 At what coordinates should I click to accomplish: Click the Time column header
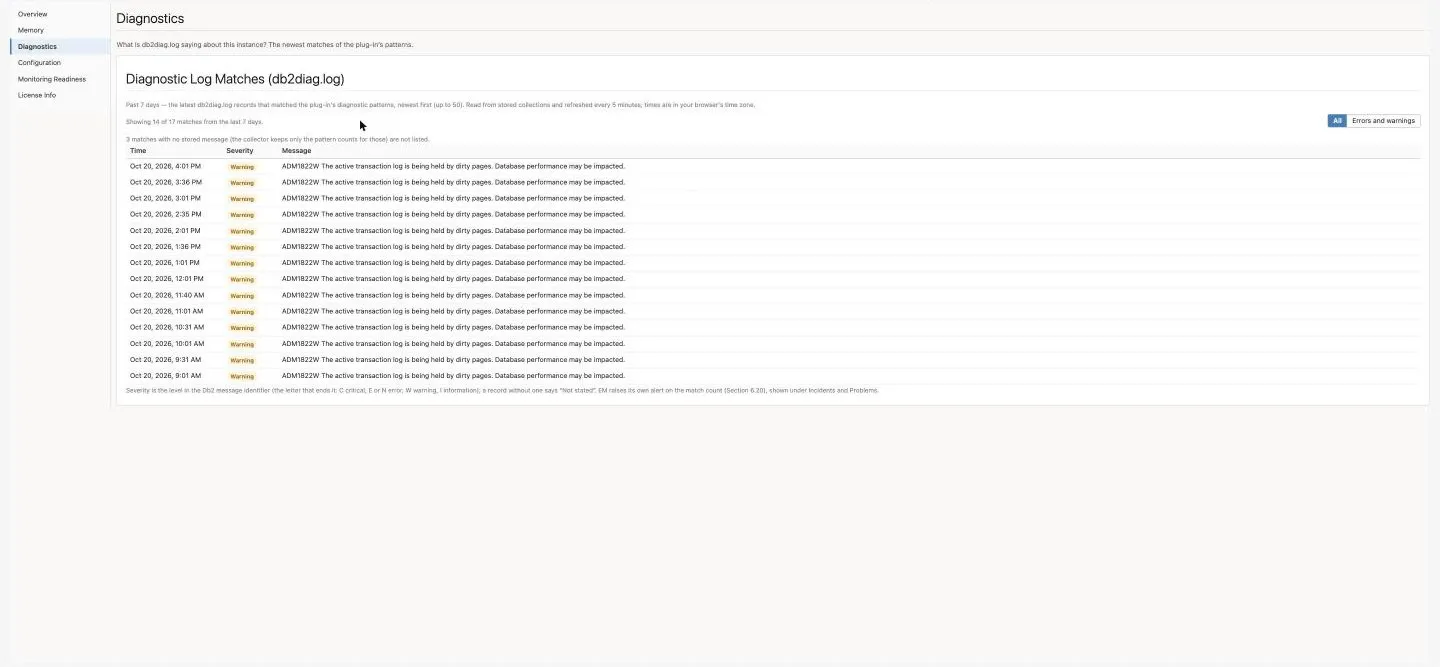(138, 151)
